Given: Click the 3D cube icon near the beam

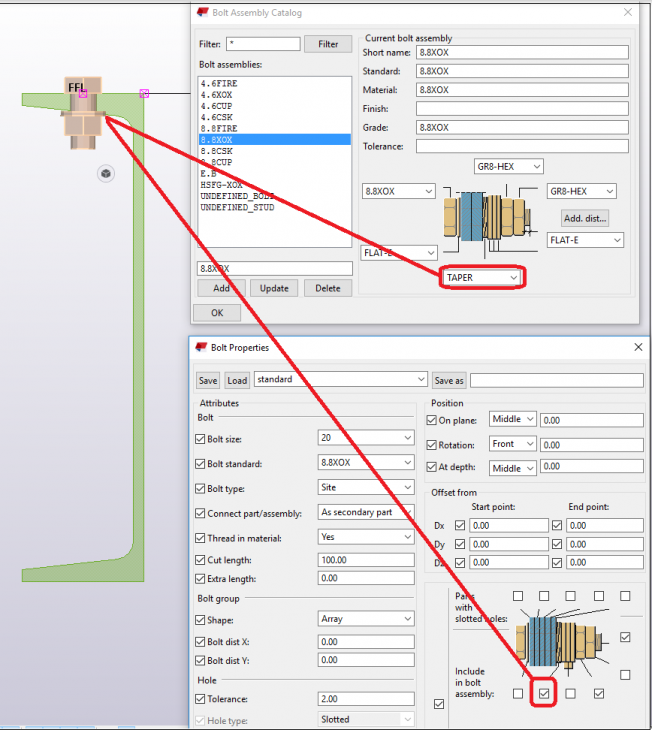Looking at the screenshot, I should point(106,174).
